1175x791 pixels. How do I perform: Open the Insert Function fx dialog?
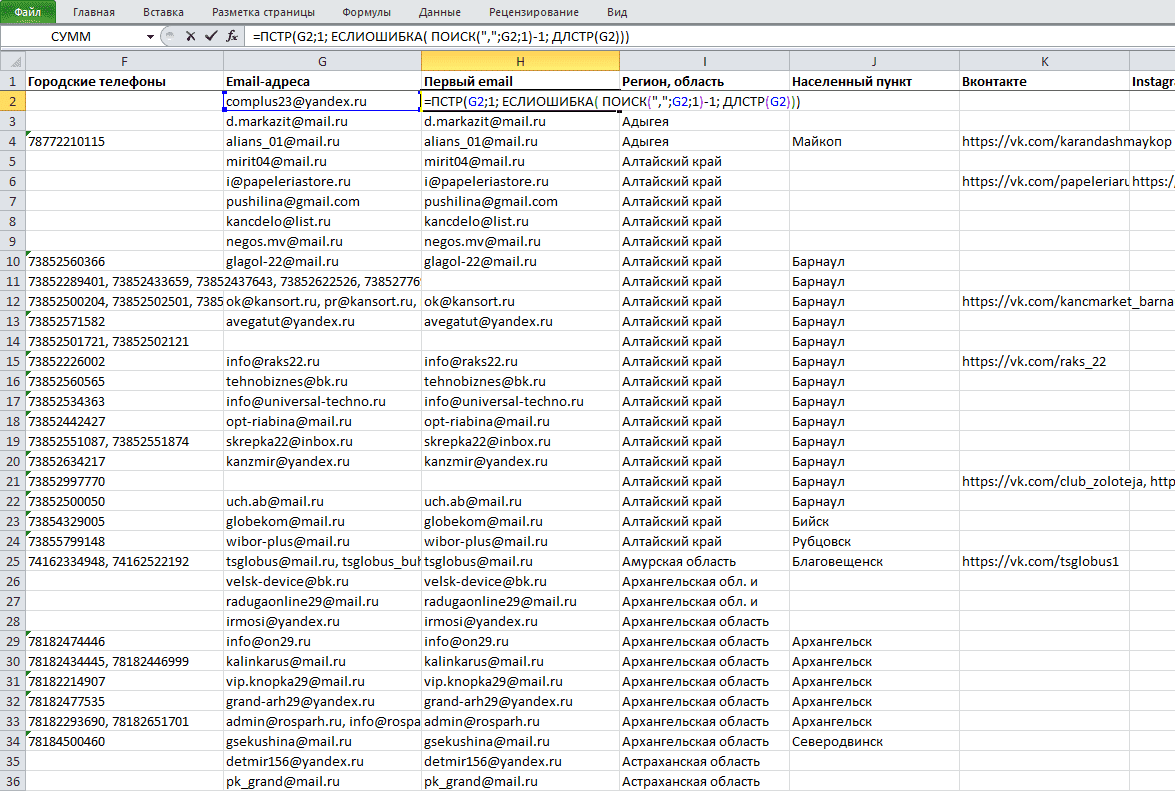coord(232,36)
